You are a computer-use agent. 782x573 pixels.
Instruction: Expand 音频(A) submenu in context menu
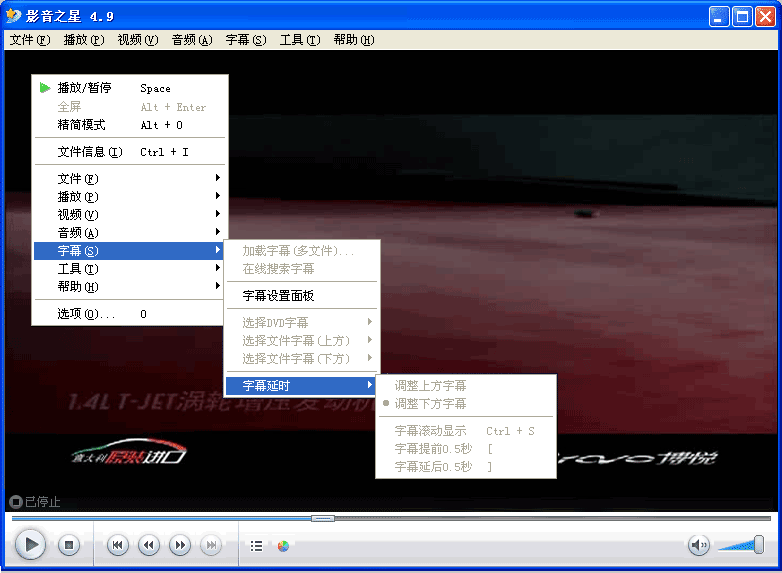[x=130, y=232]
